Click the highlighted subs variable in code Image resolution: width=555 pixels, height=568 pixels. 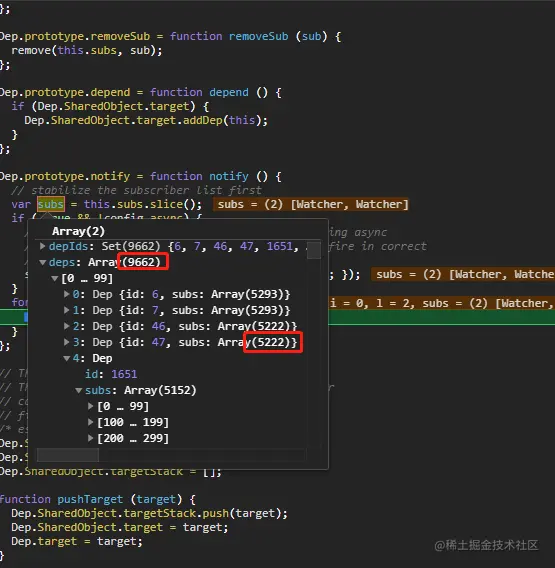(x=51, y=204)
